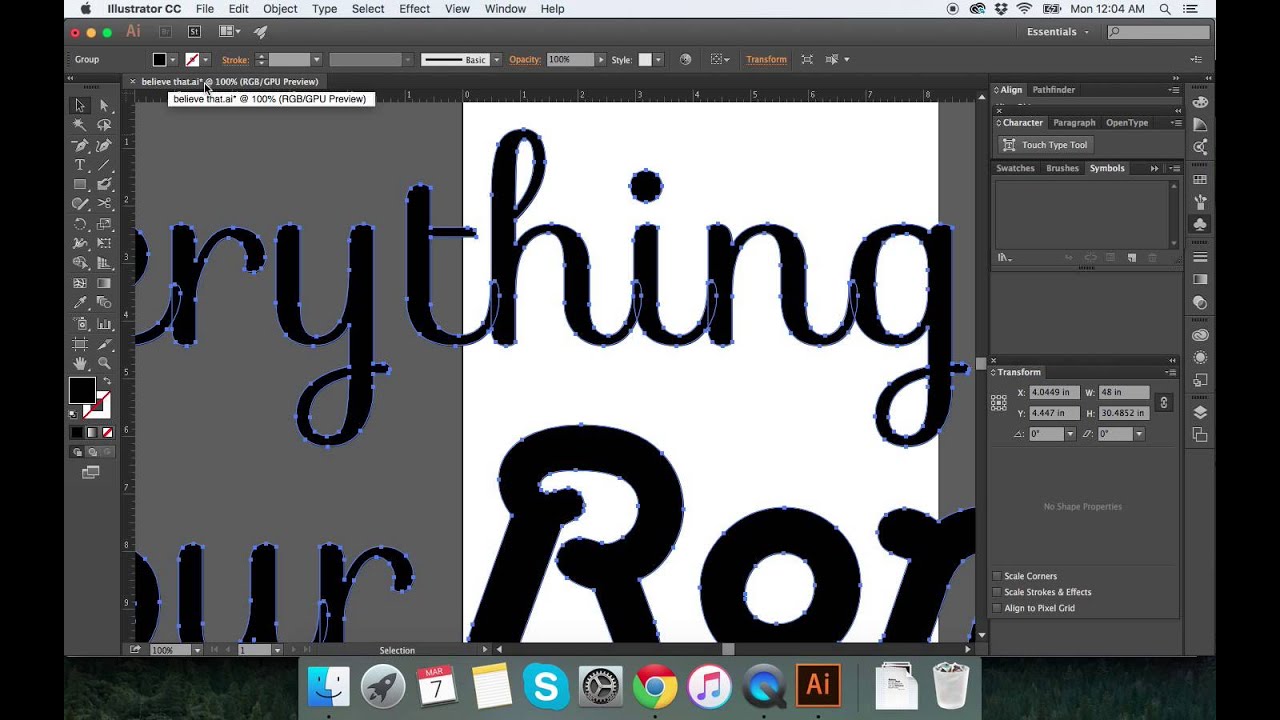Open the Creative Cloud Libraries icon
Viewport: 1280px width, 720px height.
(x=1200, y=335)
